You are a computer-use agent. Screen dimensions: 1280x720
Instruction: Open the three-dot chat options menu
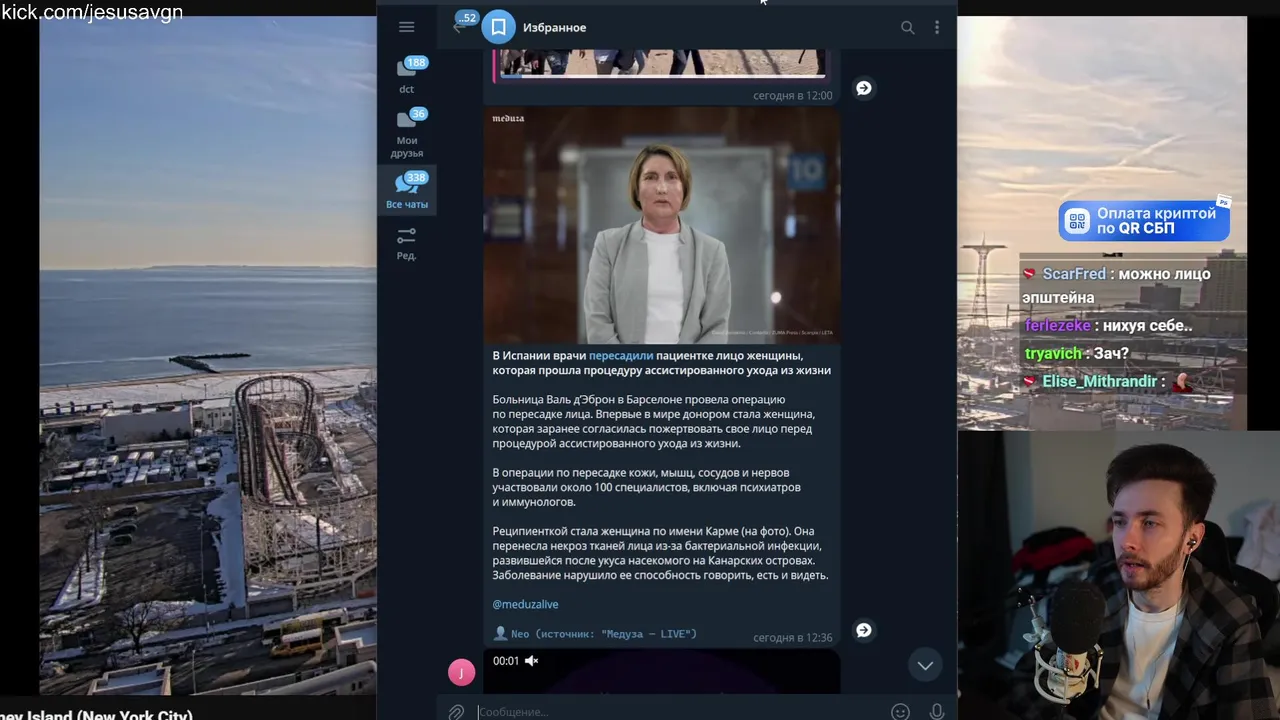(937, 28)
